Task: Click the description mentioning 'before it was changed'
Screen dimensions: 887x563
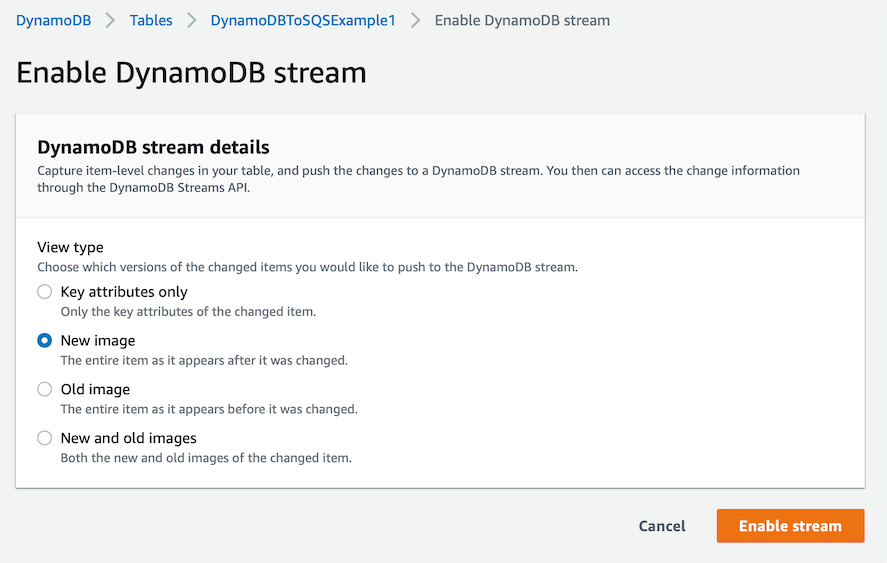Action: coord(209,409)
